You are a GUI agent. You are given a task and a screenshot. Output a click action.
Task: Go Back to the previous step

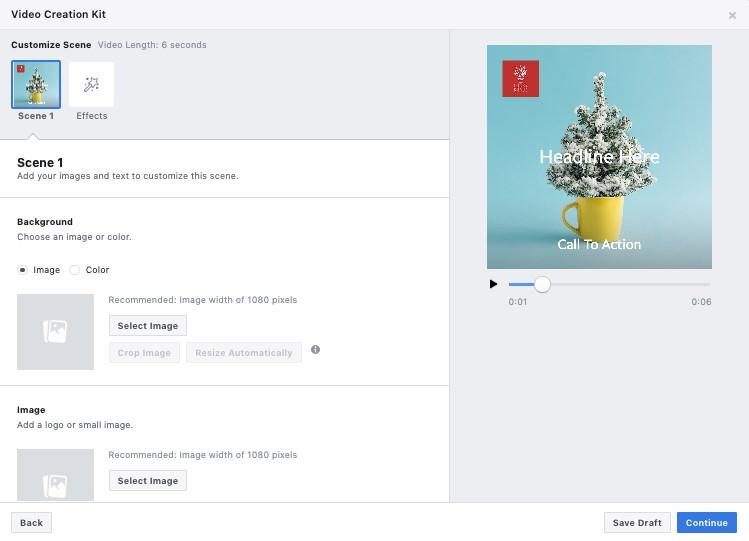[x=32, y=523]
